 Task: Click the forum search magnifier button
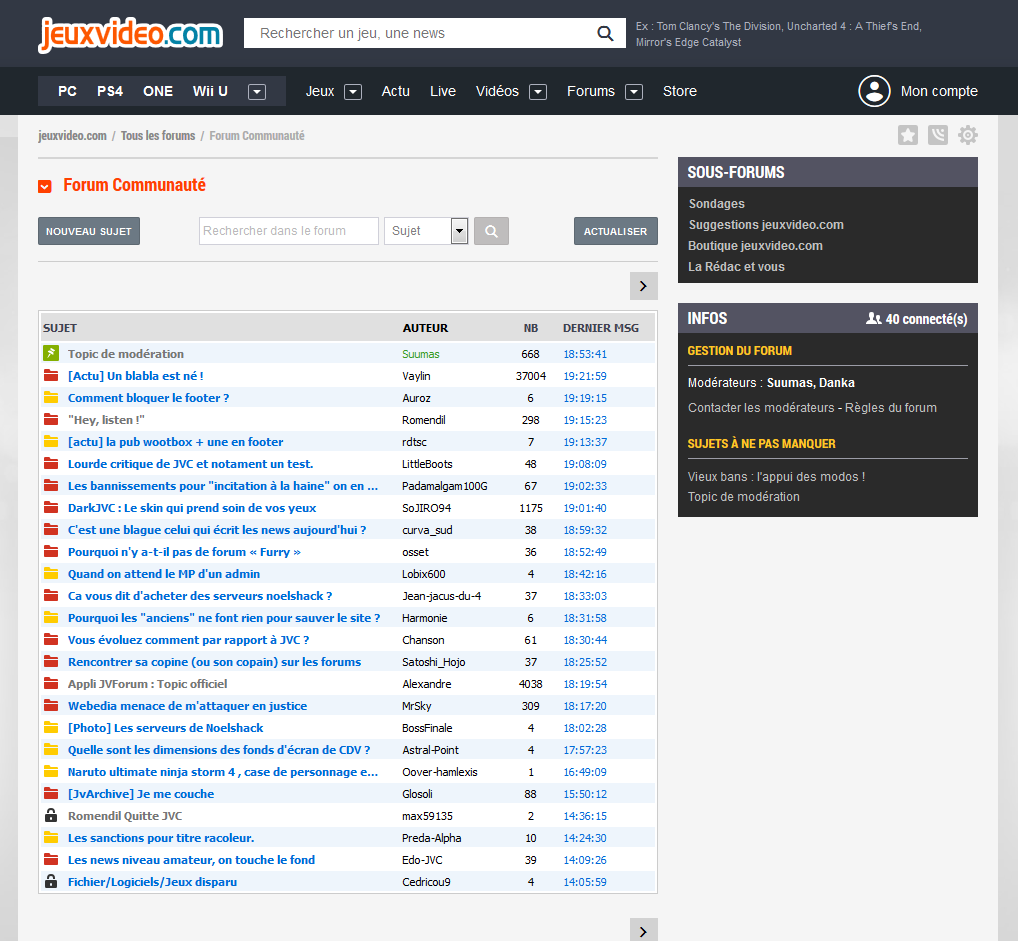coord(491,231)
